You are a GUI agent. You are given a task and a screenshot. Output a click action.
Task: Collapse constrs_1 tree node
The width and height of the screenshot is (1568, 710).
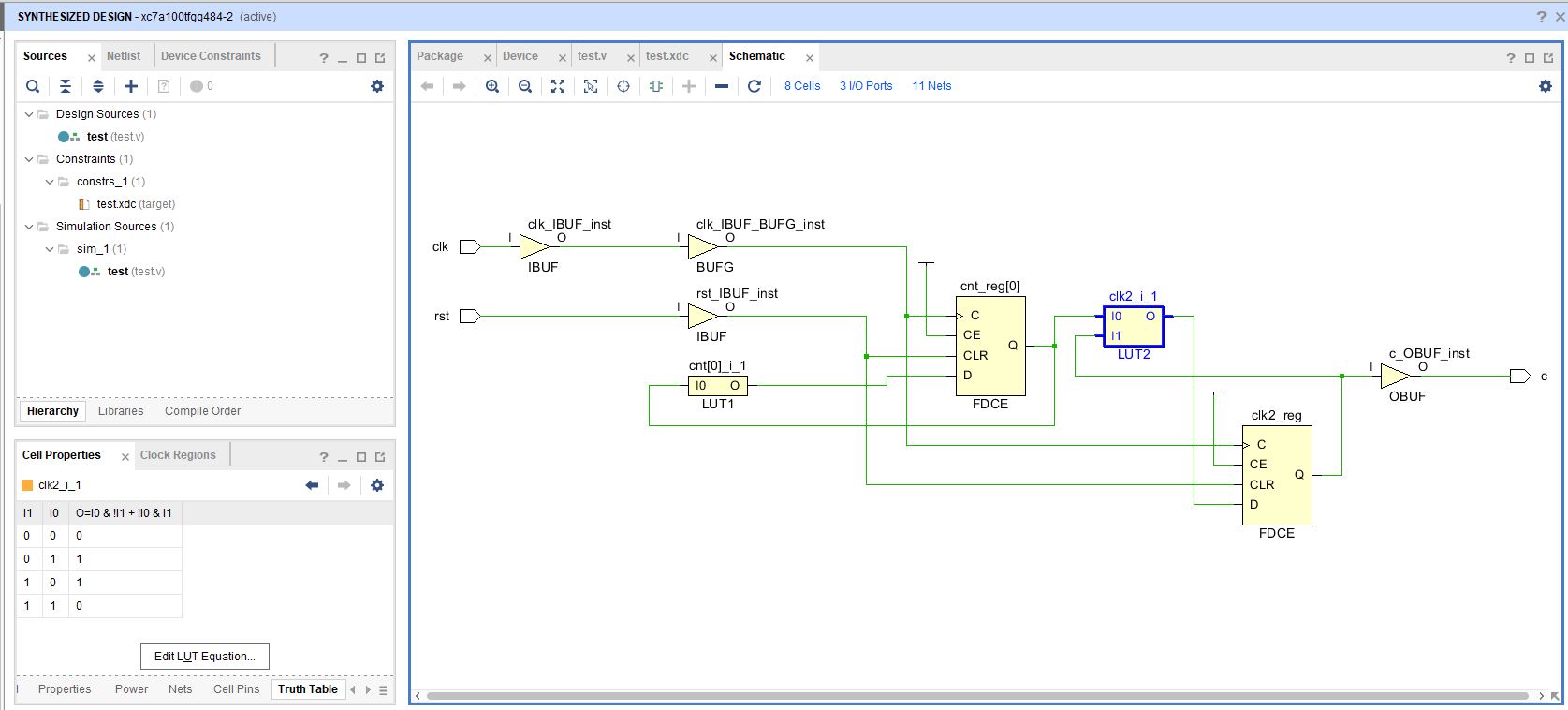click(x=50, y=182)
